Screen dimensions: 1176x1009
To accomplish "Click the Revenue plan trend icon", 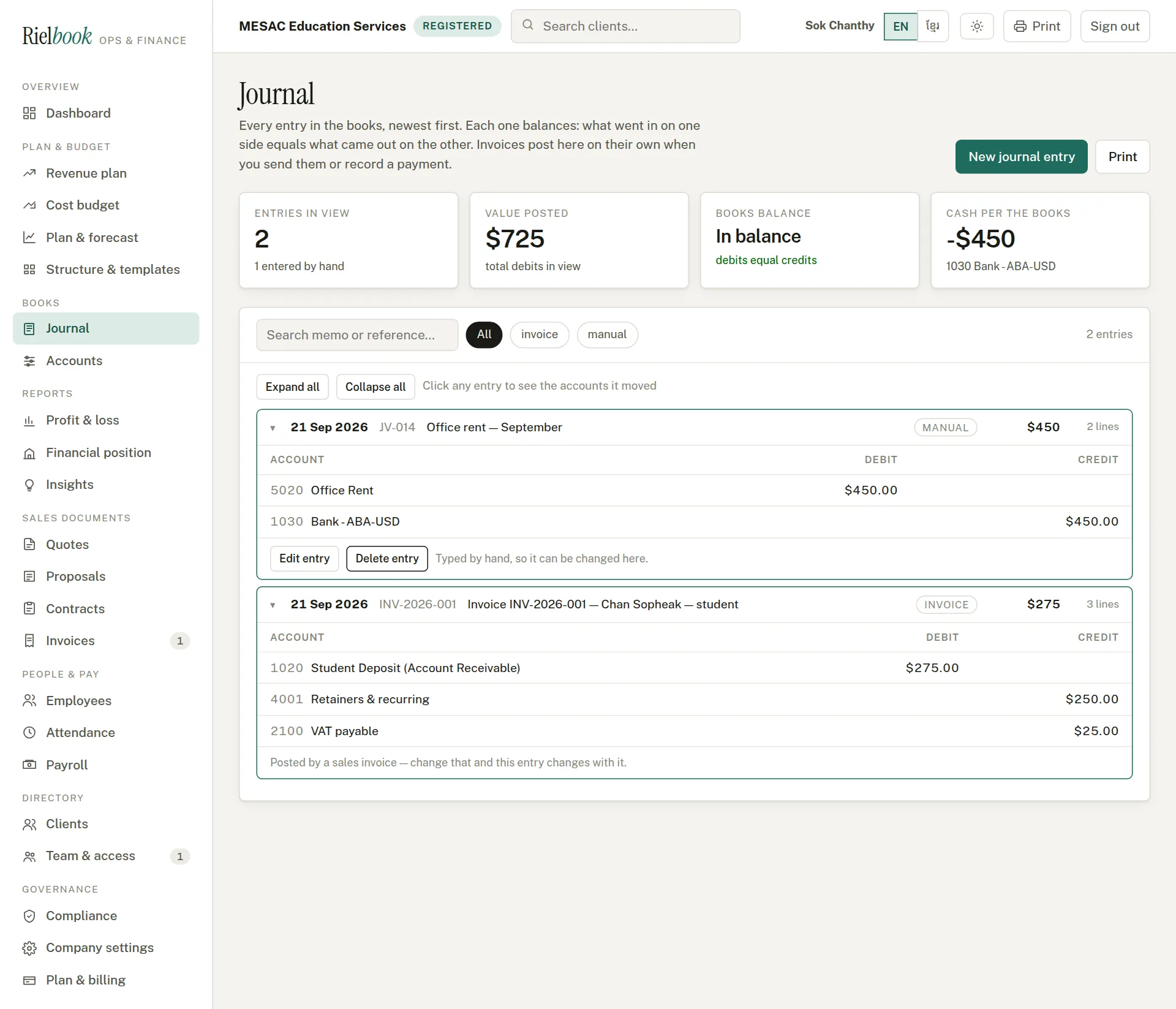I will (x=29, y=173).
